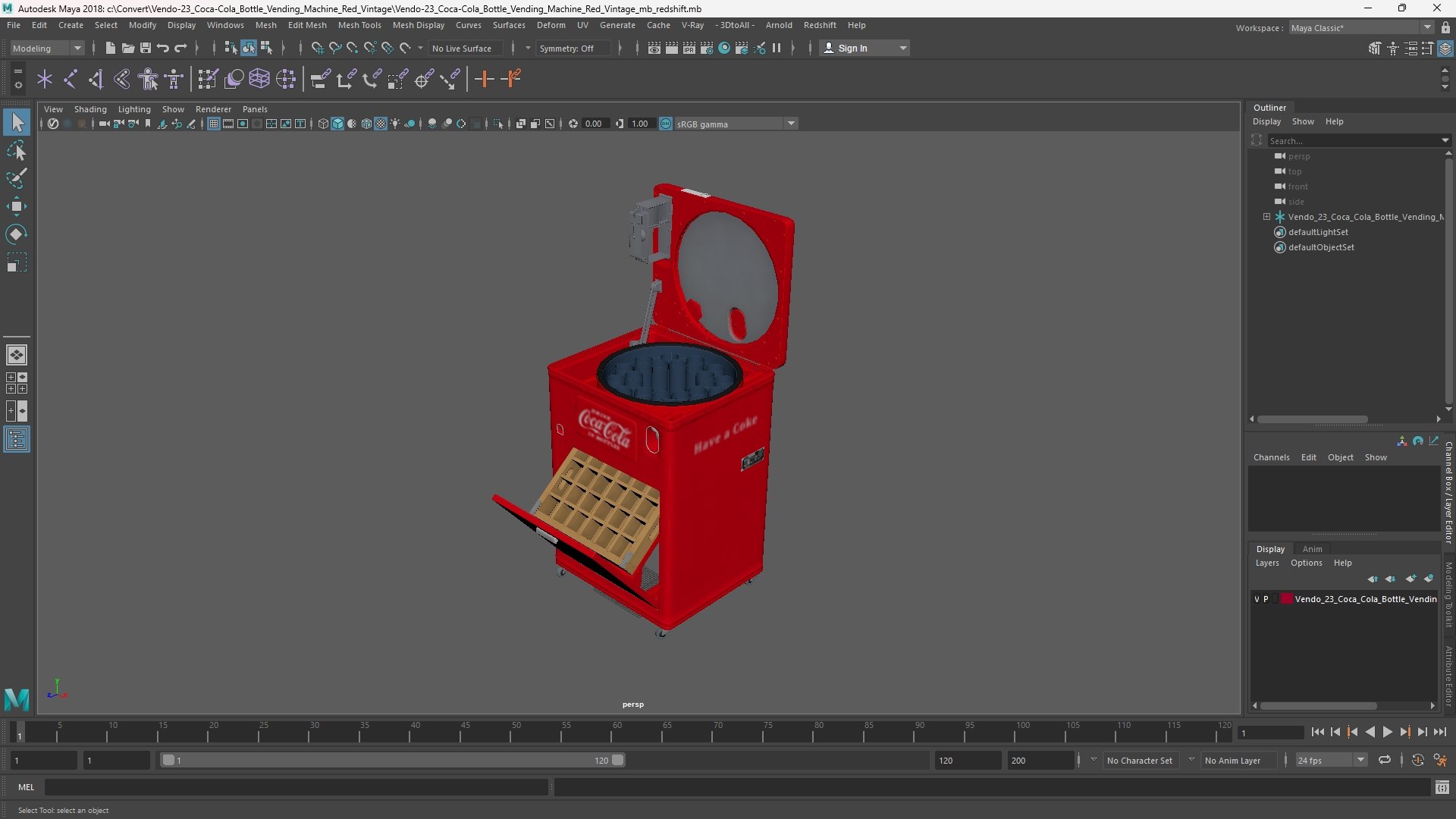Click the IPR render pause icon
Image resolution: width=1456 pixels, height=819 pixels.
pos(777,49)
